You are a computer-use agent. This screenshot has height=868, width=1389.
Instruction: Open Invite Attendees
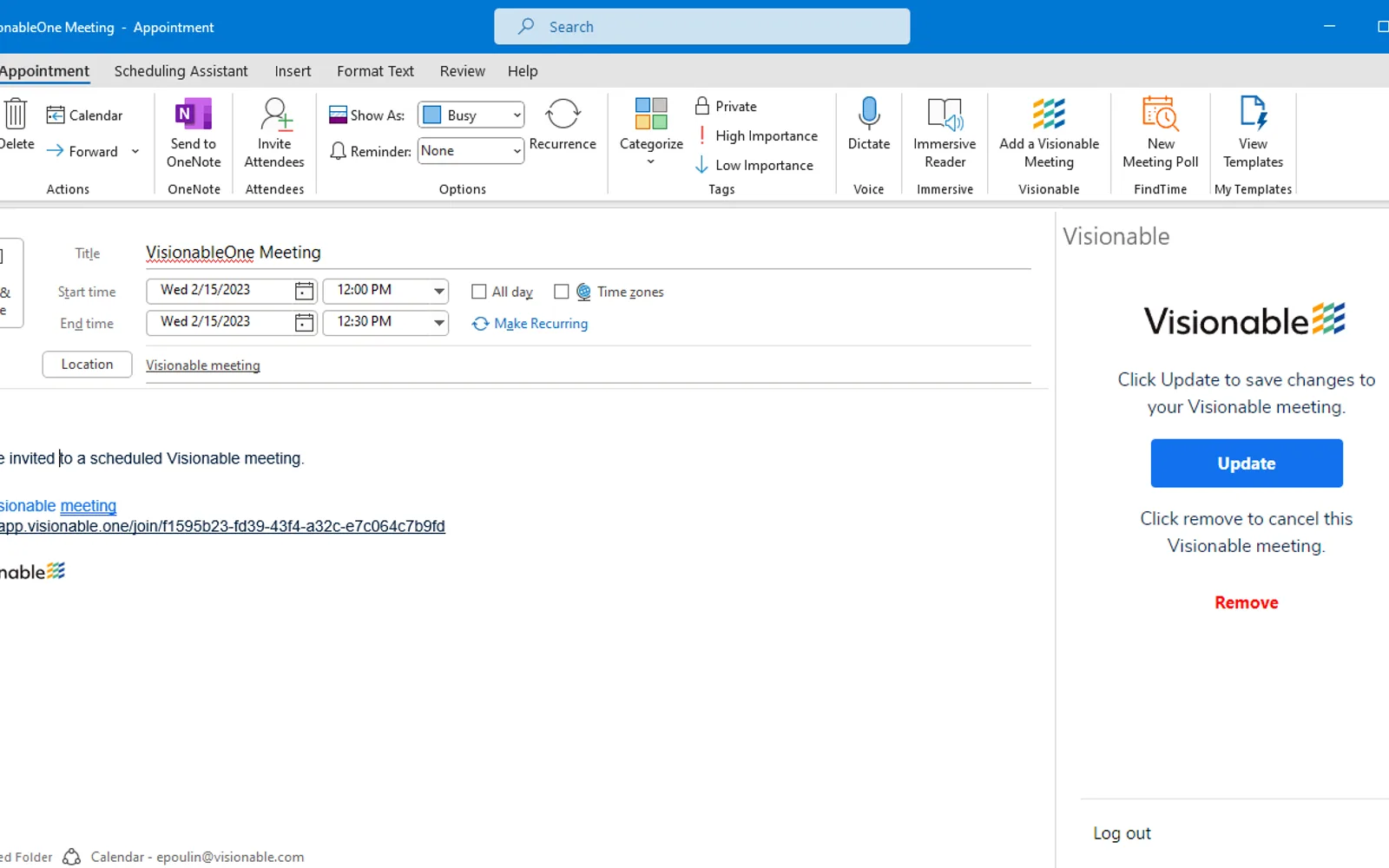coord(274,133)
